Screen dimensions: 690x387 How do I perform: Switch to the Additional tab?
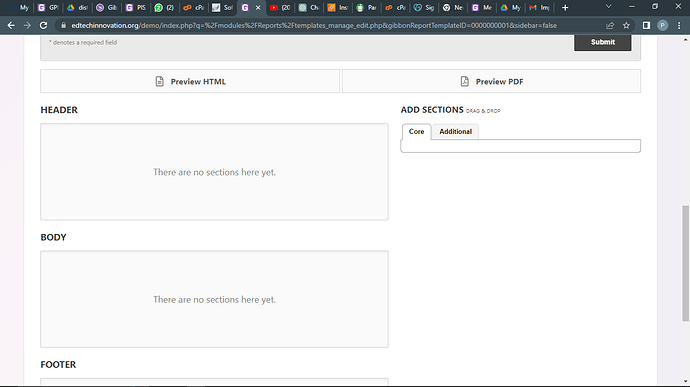tap(455, 132)
